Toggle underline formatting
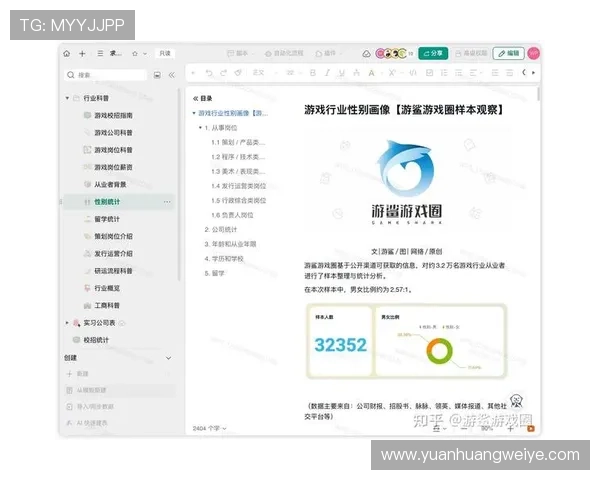This screenshot has width=600, height=480. tap(342, 73)
